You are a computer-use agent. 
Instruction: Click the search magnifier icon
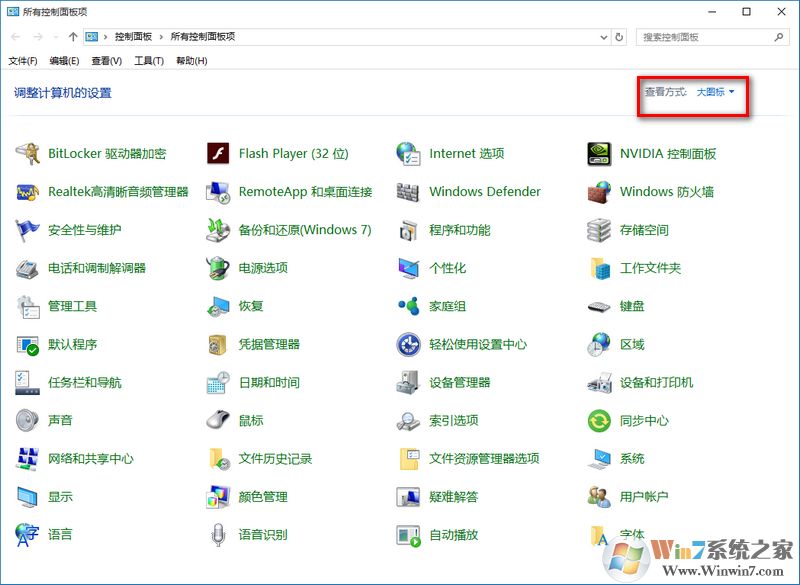coord(779,37)
